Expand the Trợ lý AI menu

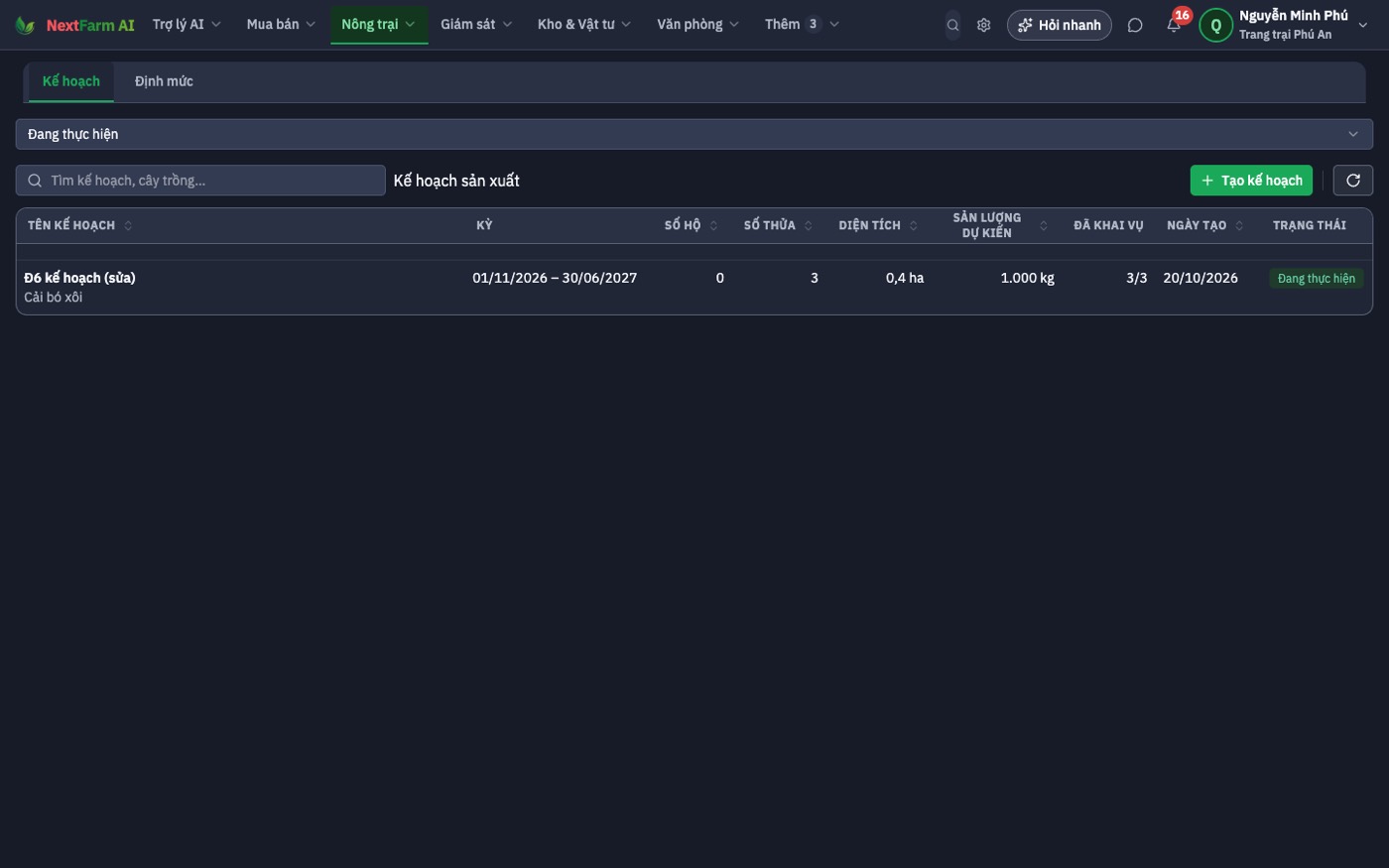(187, 25)
